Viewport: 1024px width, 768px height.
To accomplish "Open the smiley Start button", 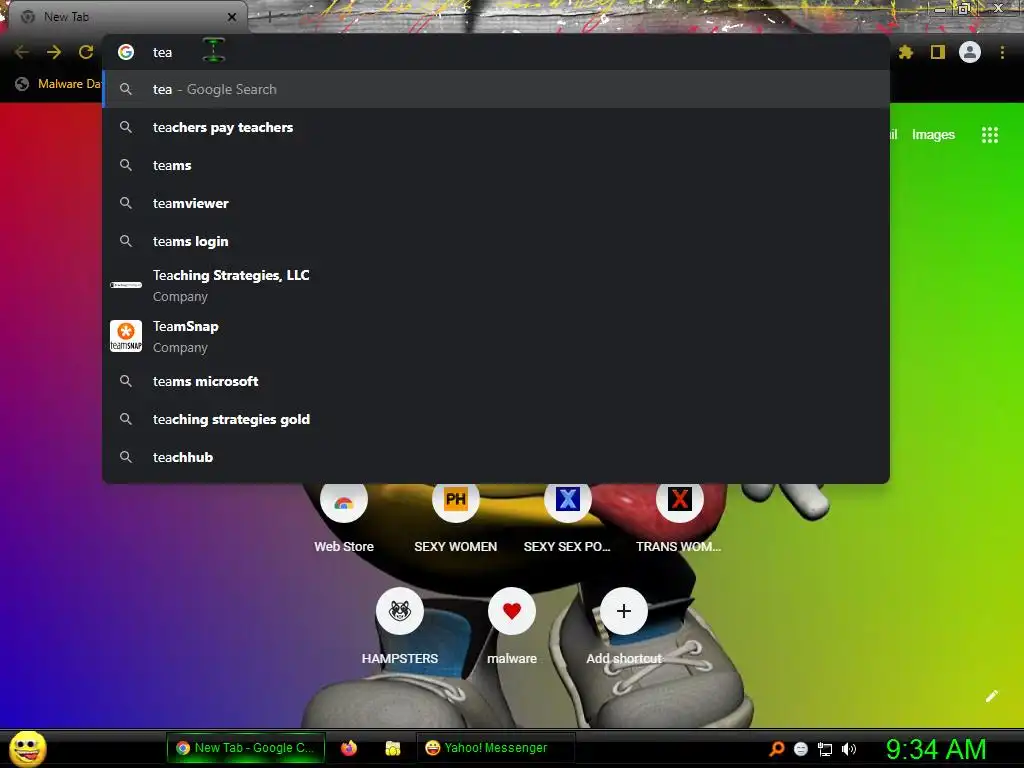I will pyautogui.click(x=27, y=748).
